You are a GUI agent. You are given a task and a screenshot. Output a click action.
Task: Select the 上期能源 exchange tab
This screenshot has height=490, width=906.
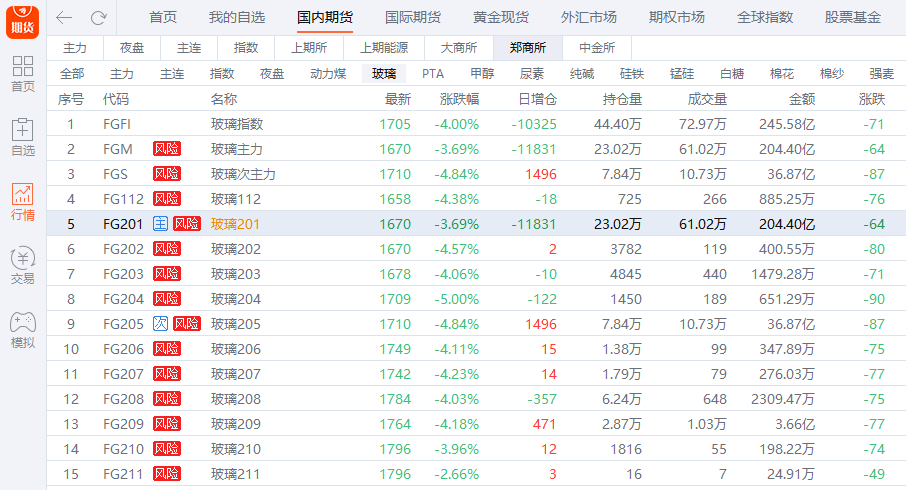pyautogui.click(x=384, y=48)
